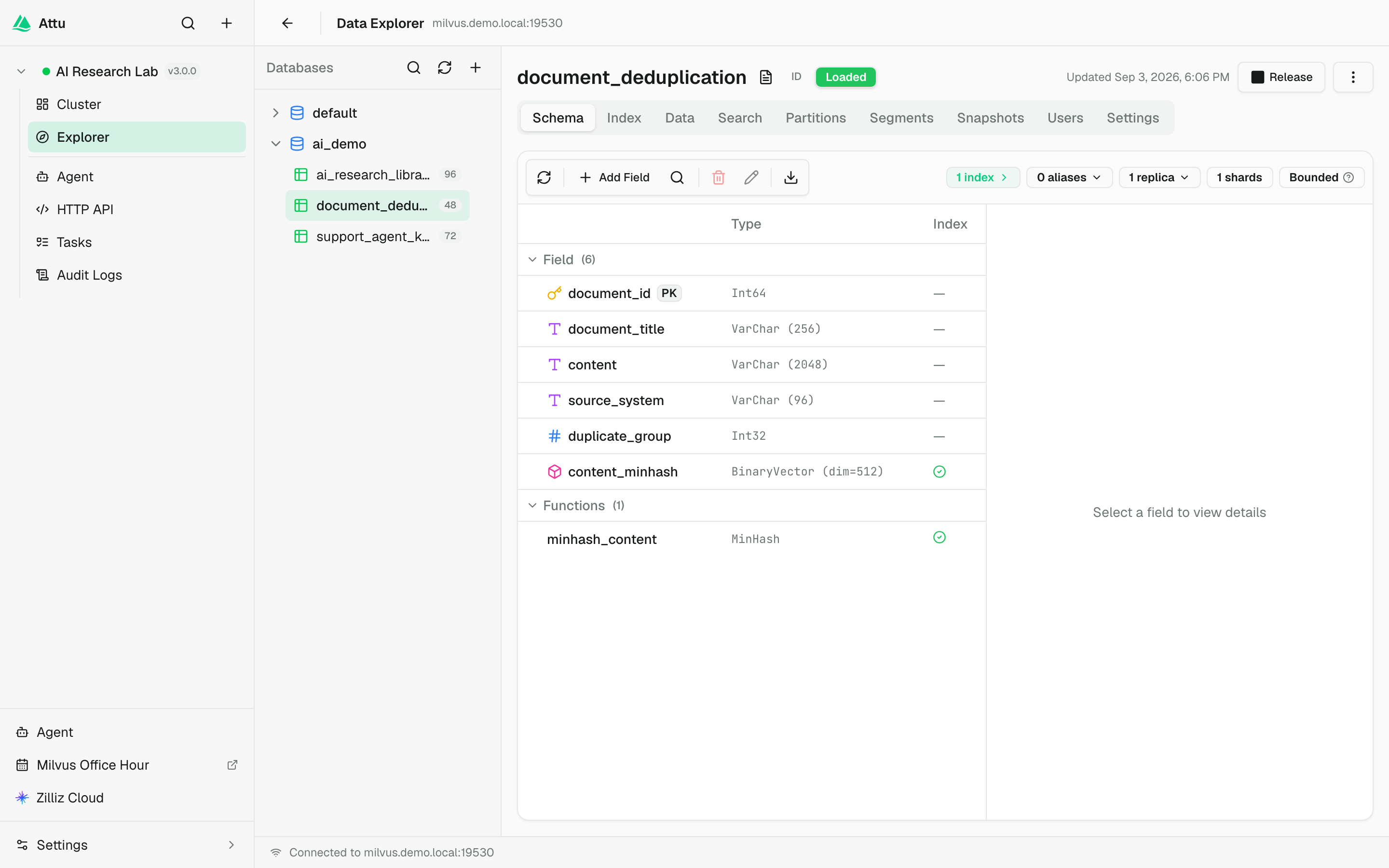
Task: Click the content_minhash vector cube icon
Action: [555, 472]
